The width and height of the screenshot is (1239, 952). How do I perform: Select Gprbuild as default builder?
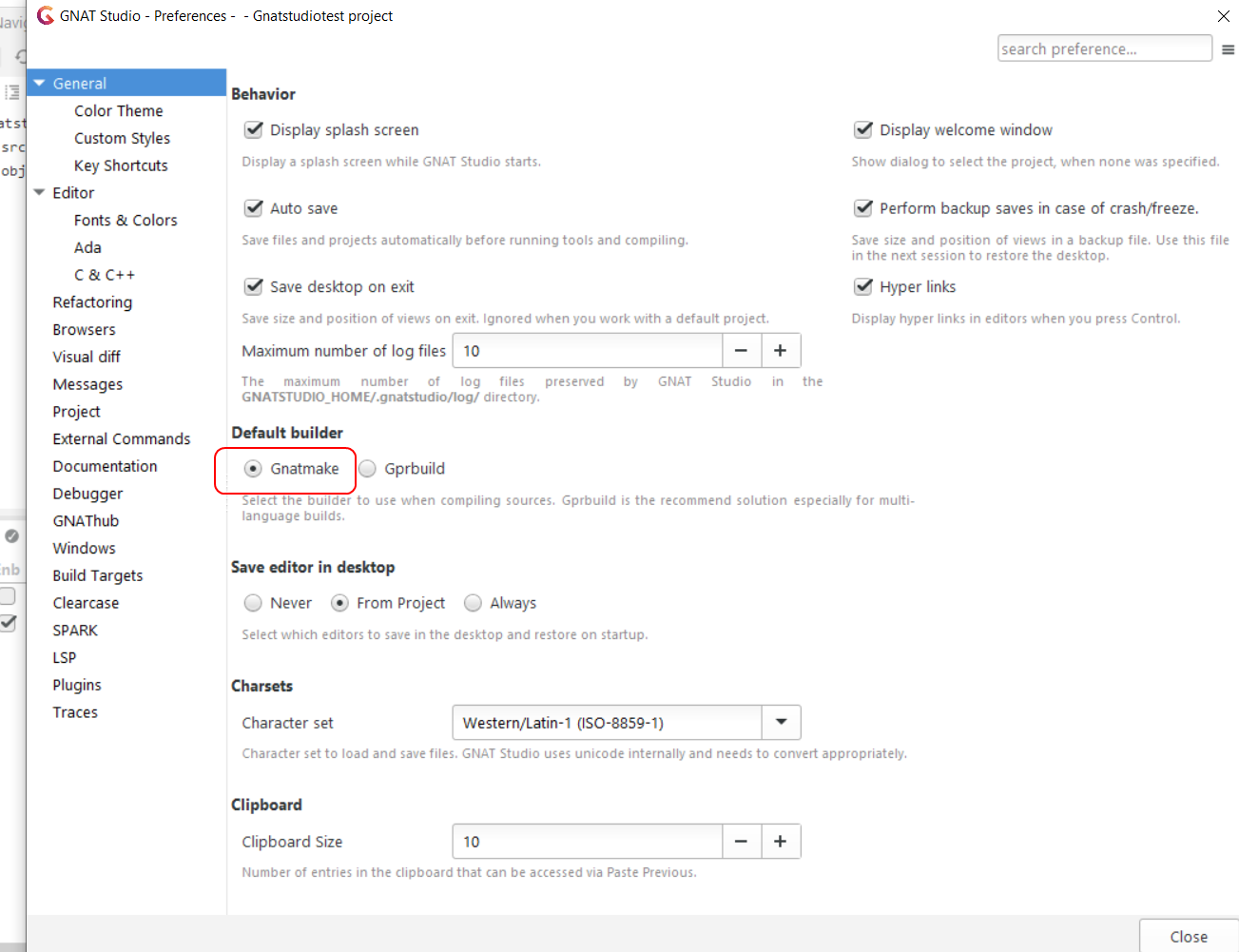tap(367, 468)
